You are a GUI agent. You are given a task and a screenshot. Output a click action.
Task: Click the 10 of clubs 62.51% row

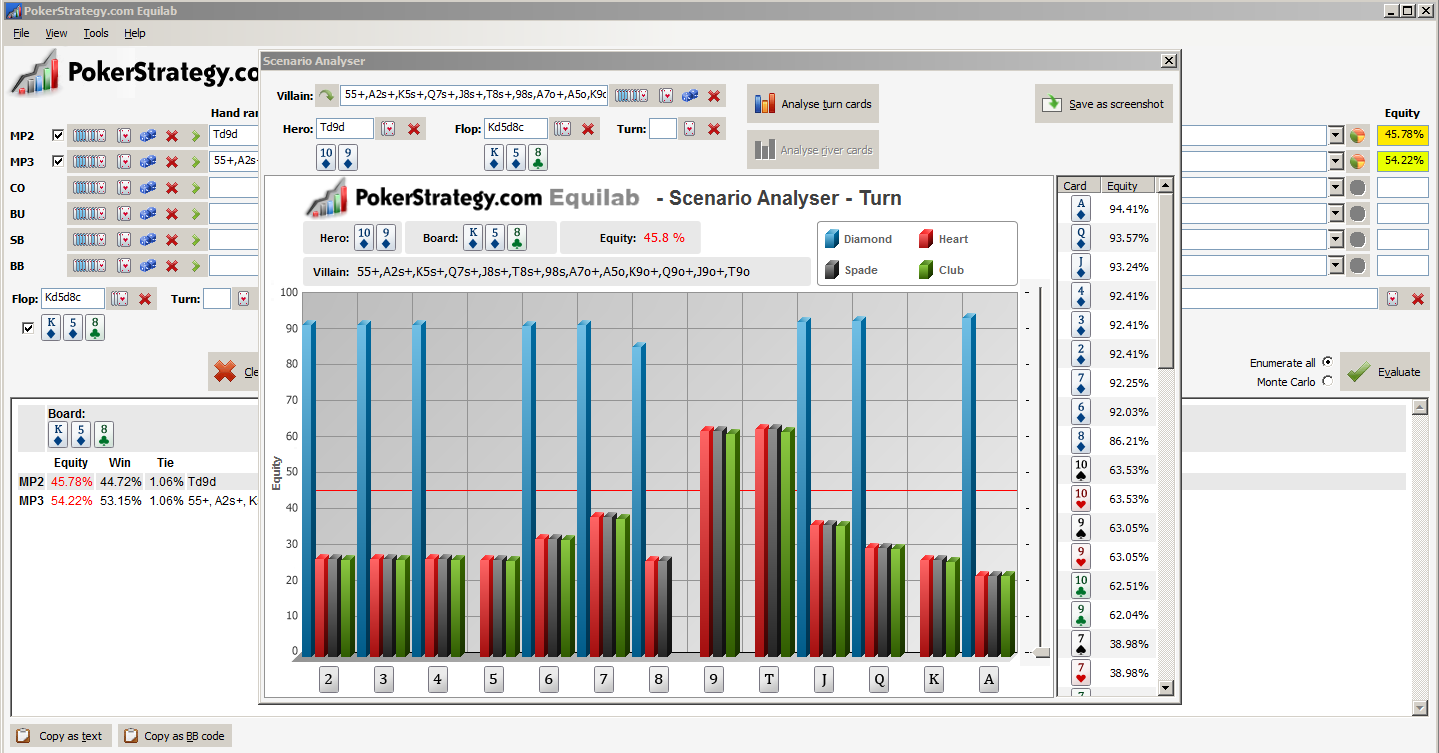point(1107,586)
